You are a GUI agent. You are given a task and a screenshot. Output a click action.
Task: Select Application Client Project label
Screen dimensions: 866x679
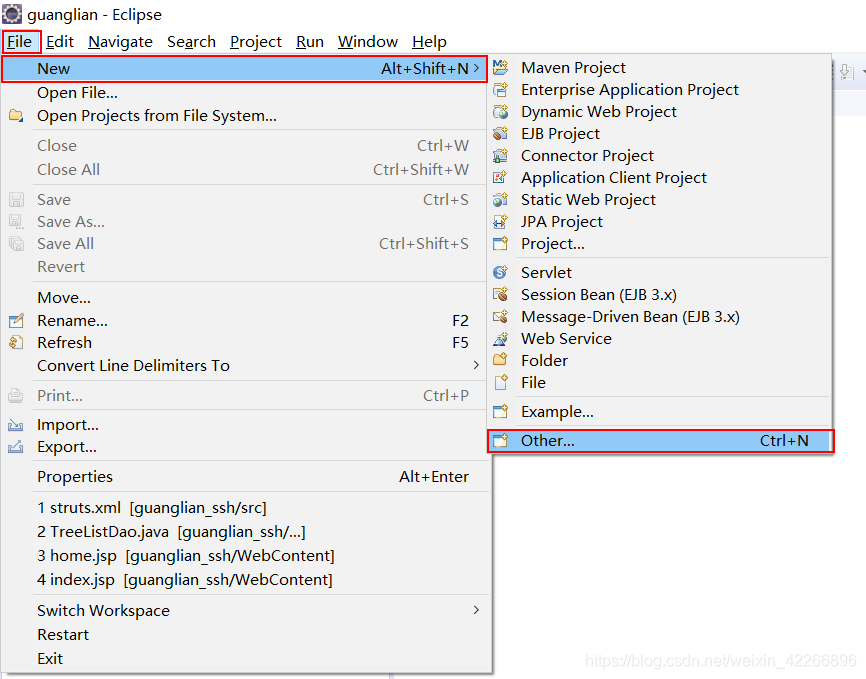(x=614, y=177)
